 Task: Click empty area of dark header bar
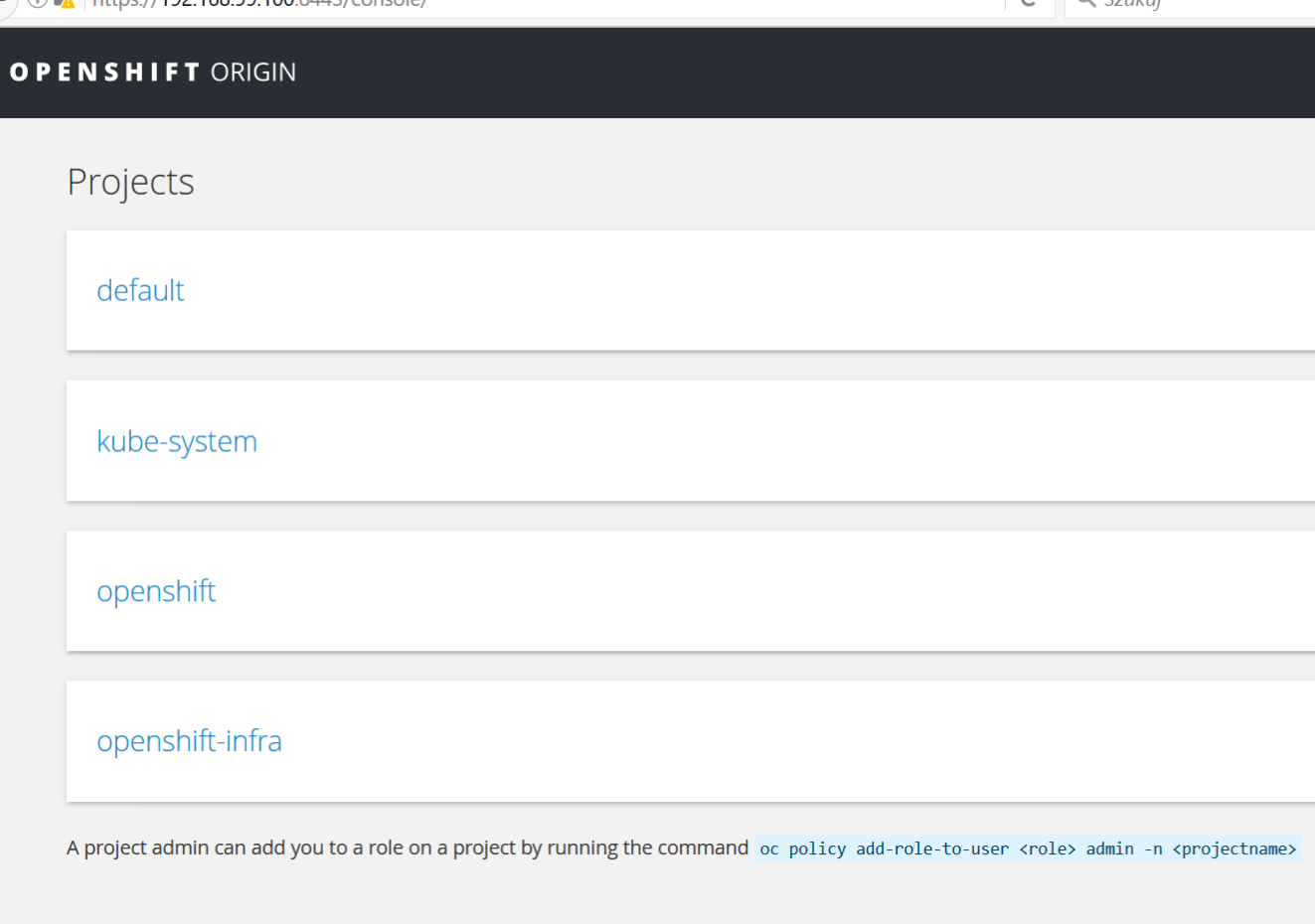click(x=795, y=73)
